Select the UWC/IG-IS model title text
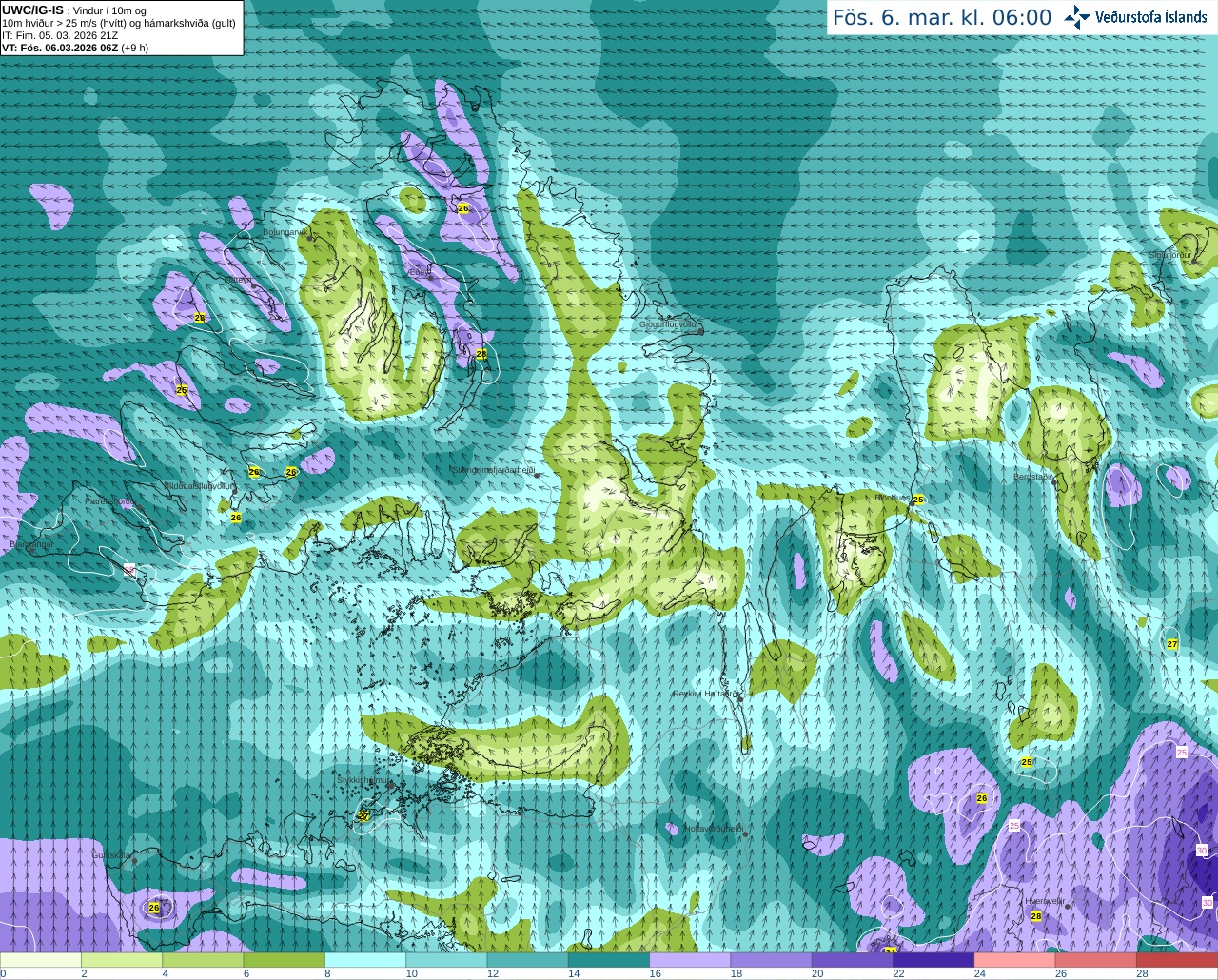Image resolution: width=1218 pixels, height=980 pixels. [x=33, y=10]
